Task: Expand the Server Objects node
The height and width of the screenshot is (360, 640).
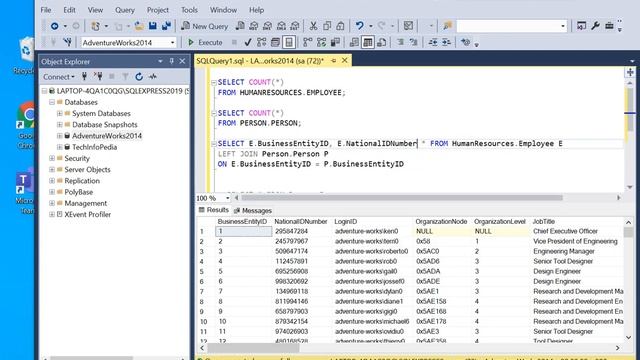Action: click(x=52, y=169)
